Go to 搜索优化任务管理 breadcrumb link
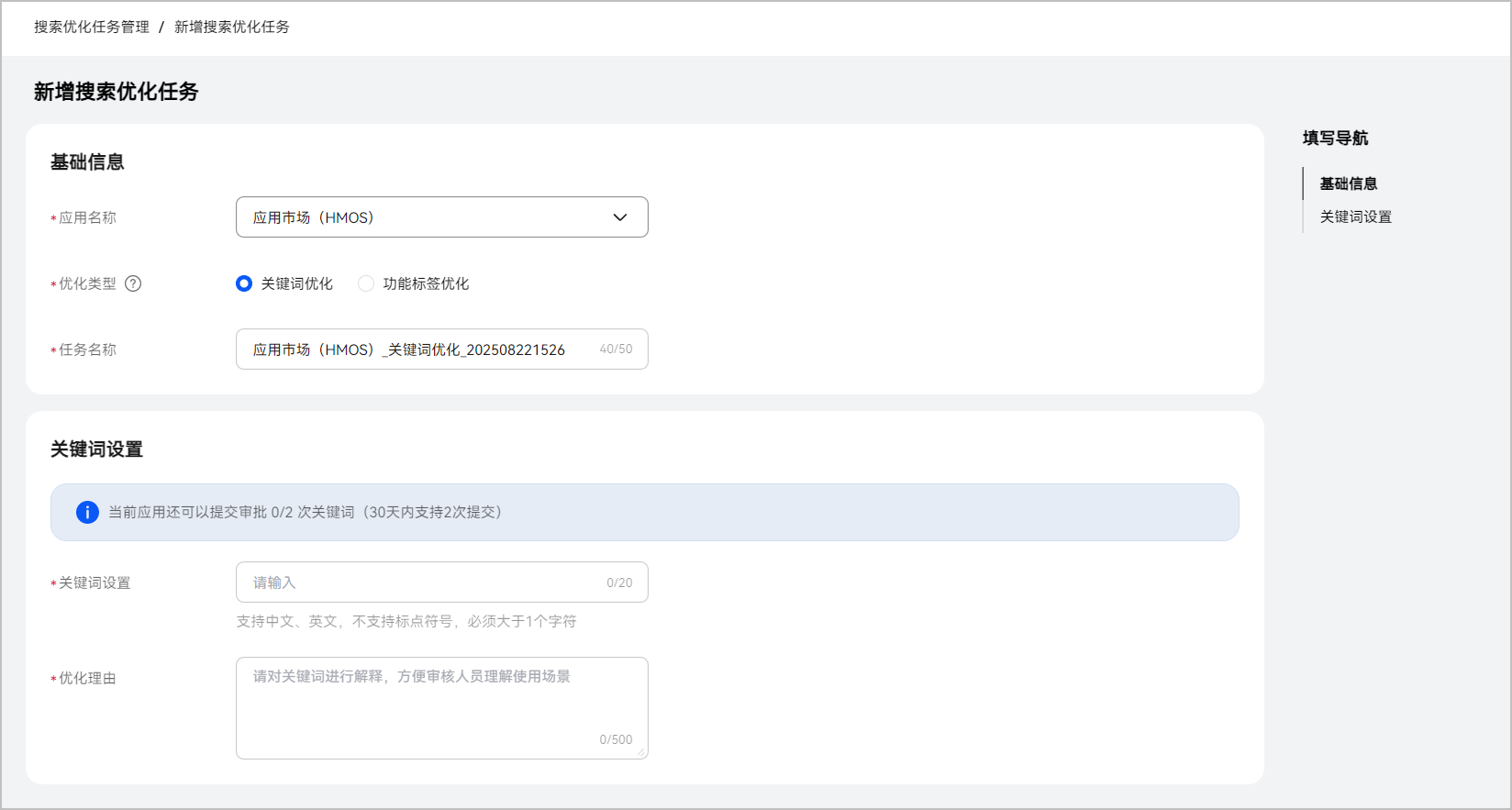This screenshot has width=1512, height=810. pyautogui.click(x=92, y=27)
